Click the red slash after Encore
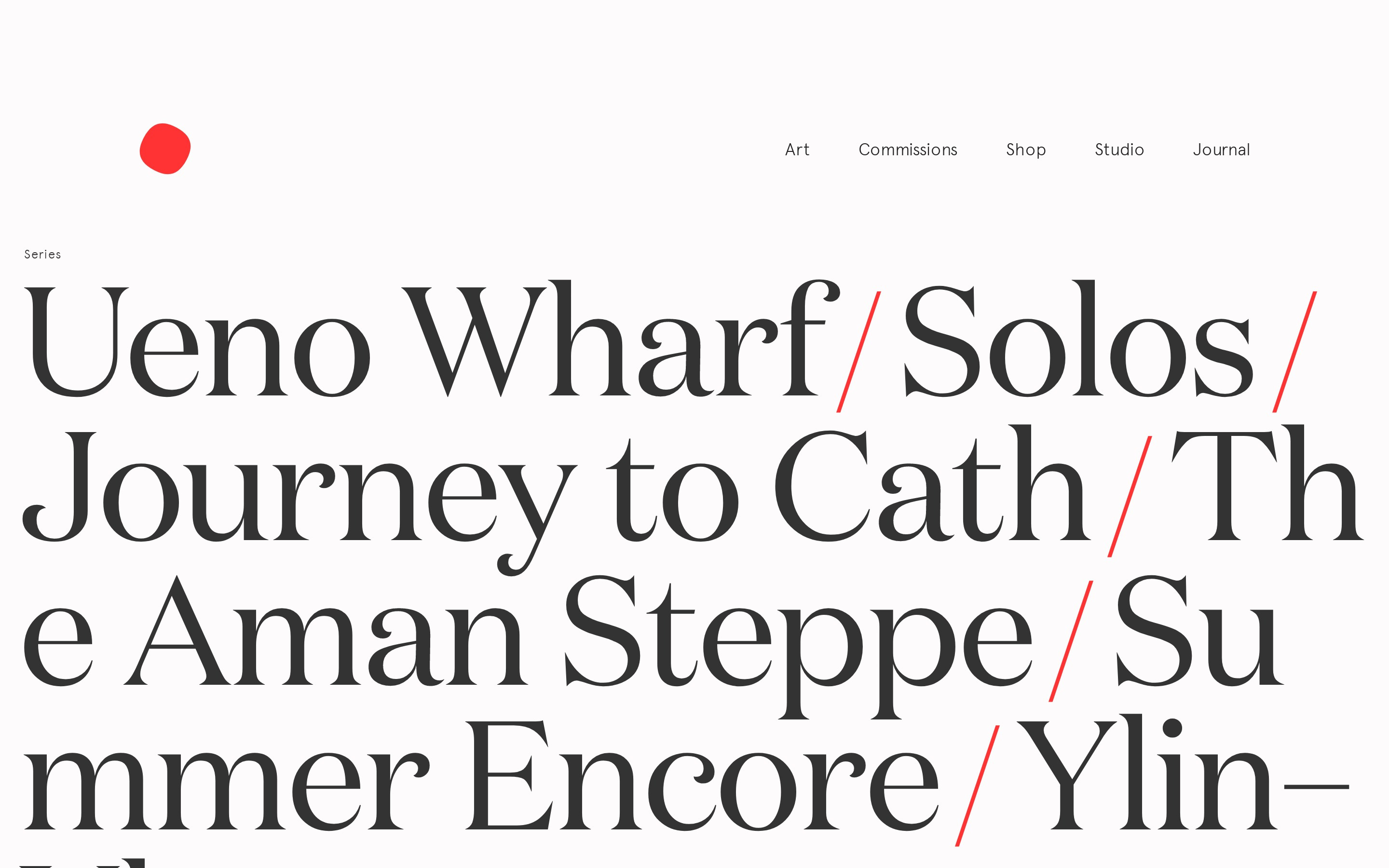1389x868 pixels. (x=978, y=786)
